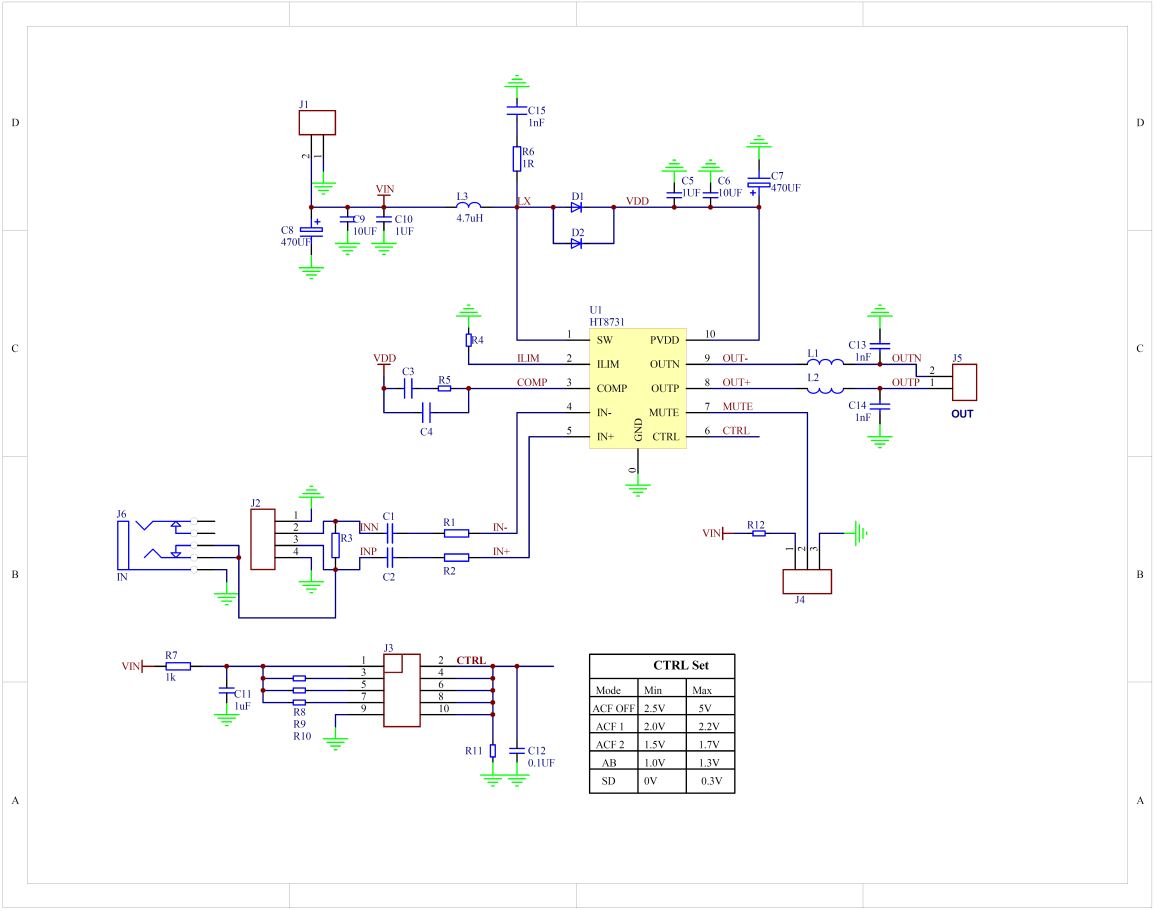Click the J1 power connector box

(317, 122)
